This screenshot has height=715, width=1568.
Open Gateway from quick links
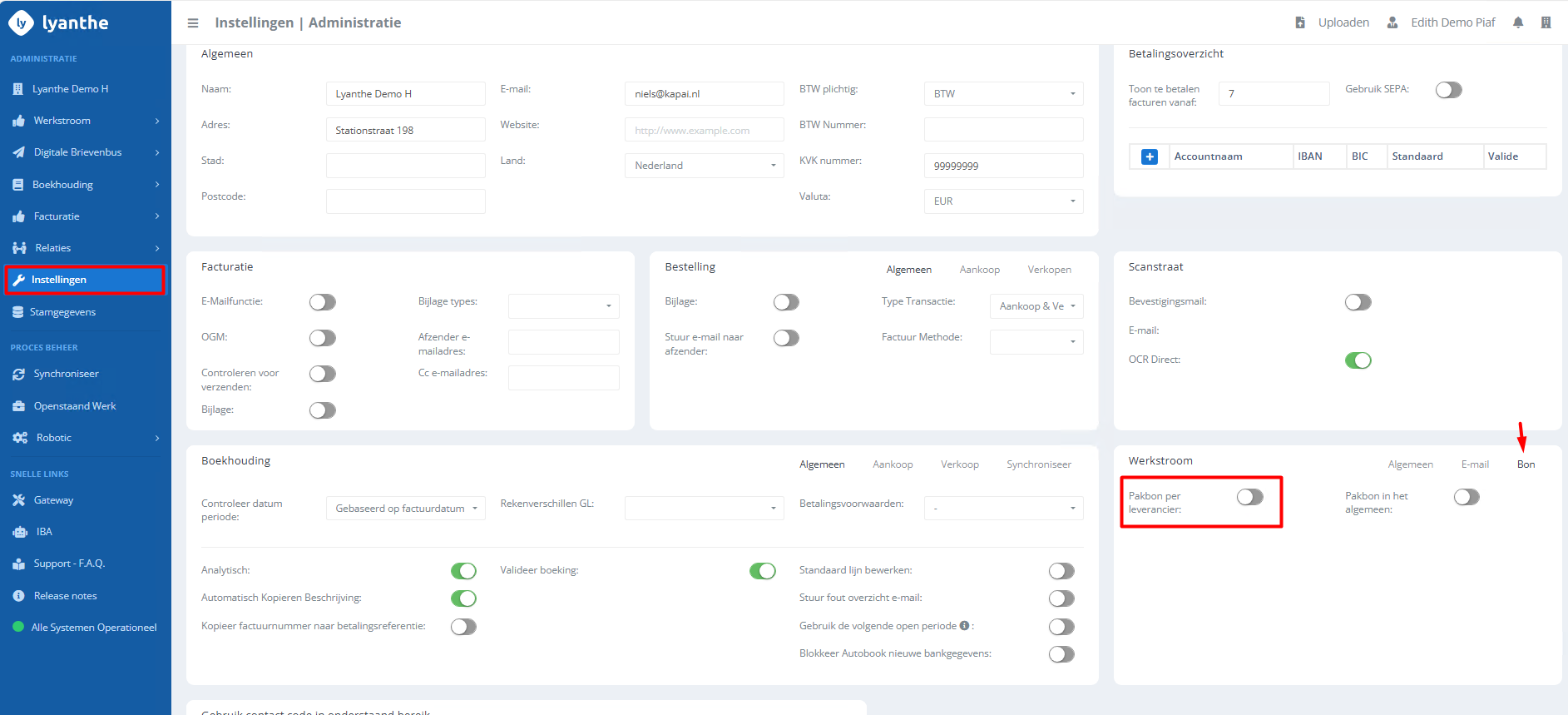tap(53, 500)
